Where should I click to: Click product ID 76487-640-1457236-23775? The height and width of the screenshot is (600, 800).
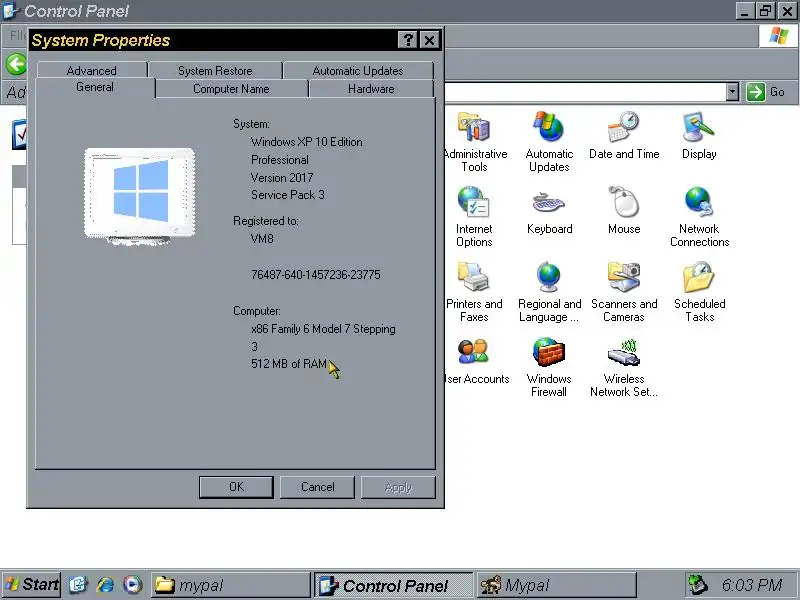[315, 275]
